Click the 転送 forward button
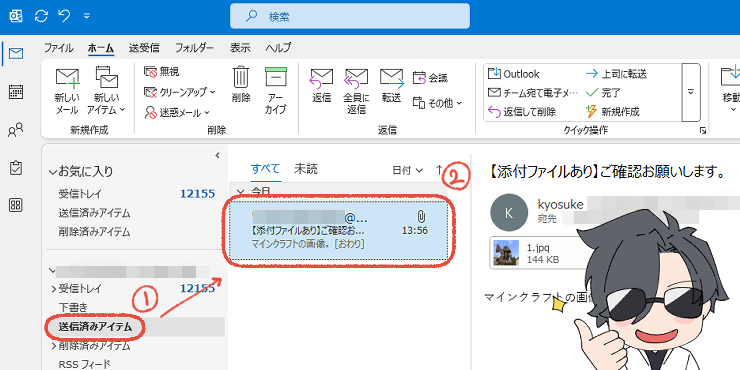The image size is (740, 370). pos(392,86)
